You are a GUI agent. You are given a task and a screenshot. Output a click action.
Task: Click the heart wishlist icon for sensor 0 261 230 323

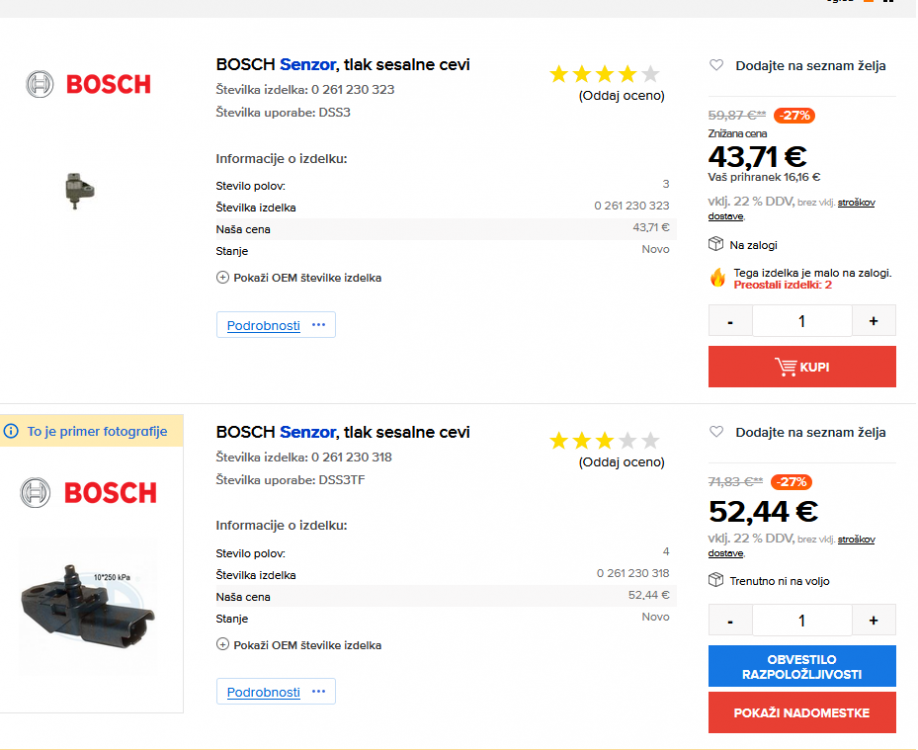tap(716, 65)
